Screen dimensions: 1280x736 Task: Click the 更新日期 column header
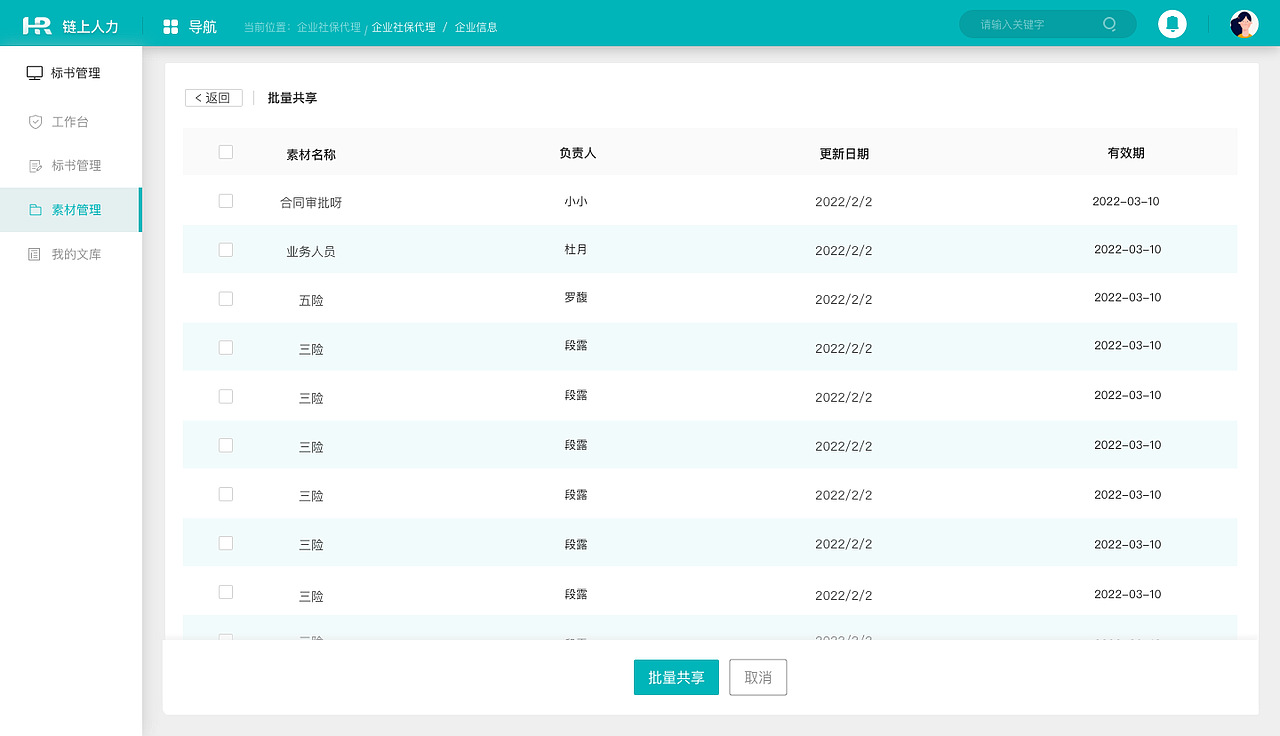point(844,154)
